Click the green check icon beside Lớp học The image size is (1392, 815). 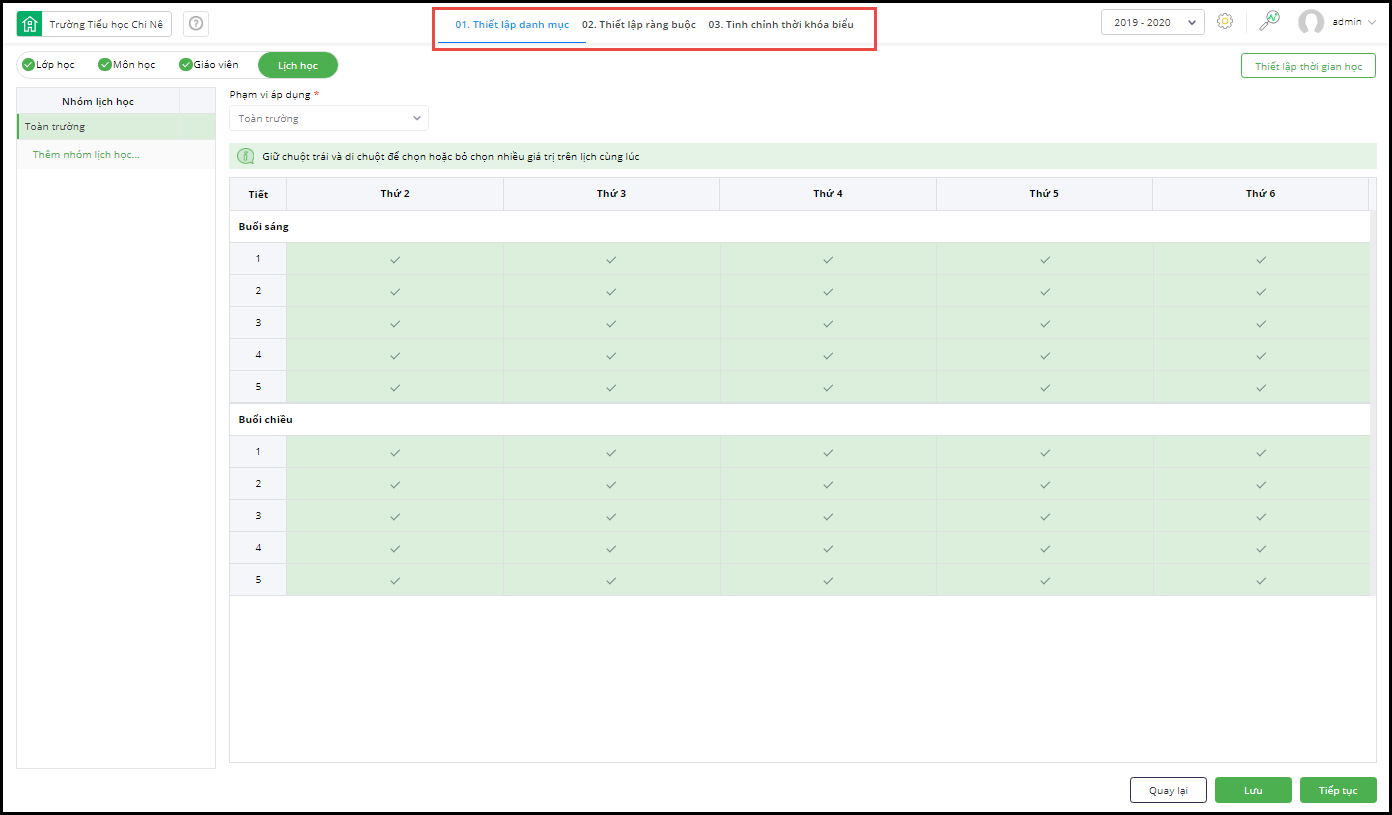coord(28,65)
